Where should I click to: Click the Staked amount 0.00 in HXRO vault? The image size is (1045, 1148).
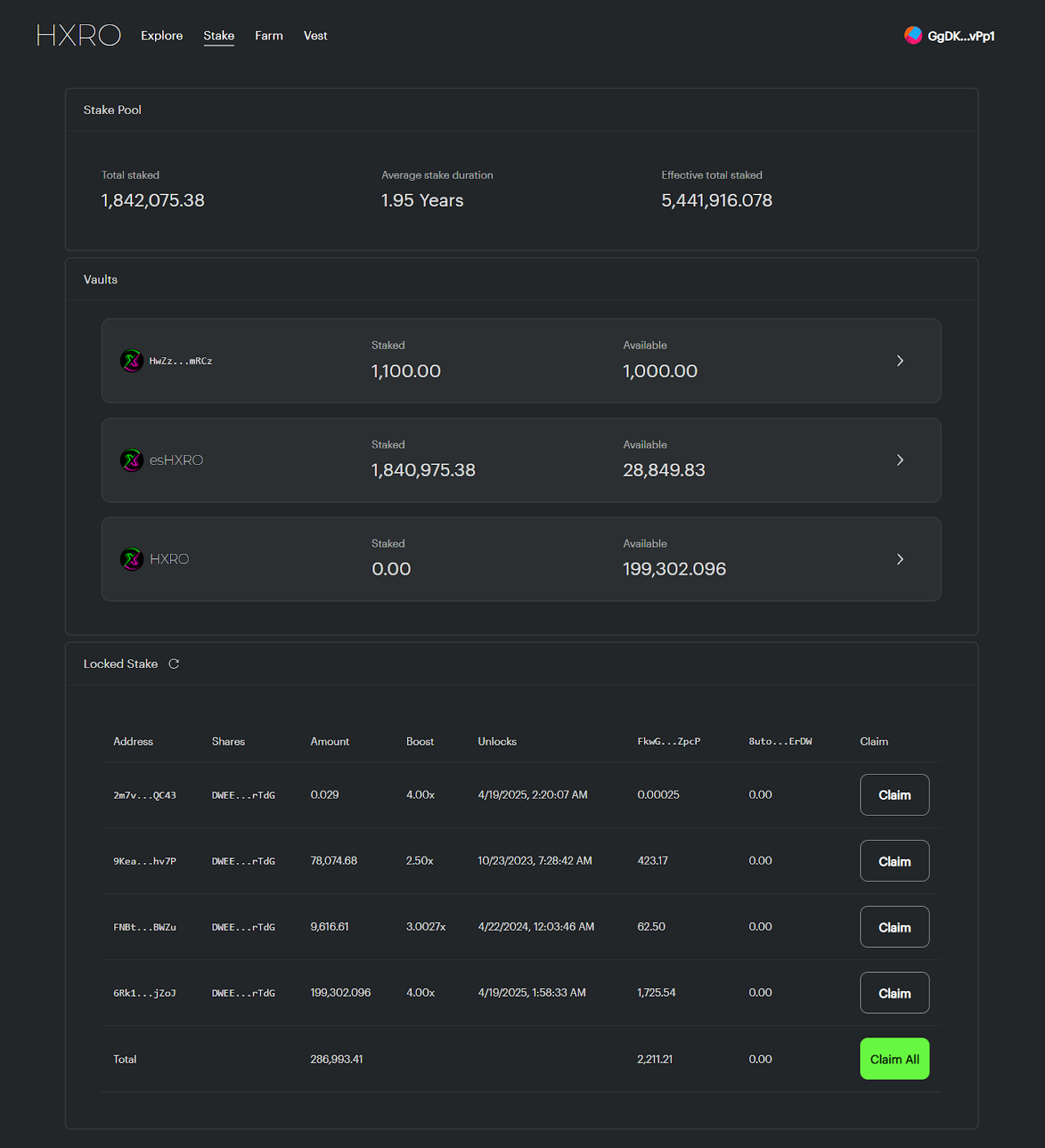(x=391, y=569)
